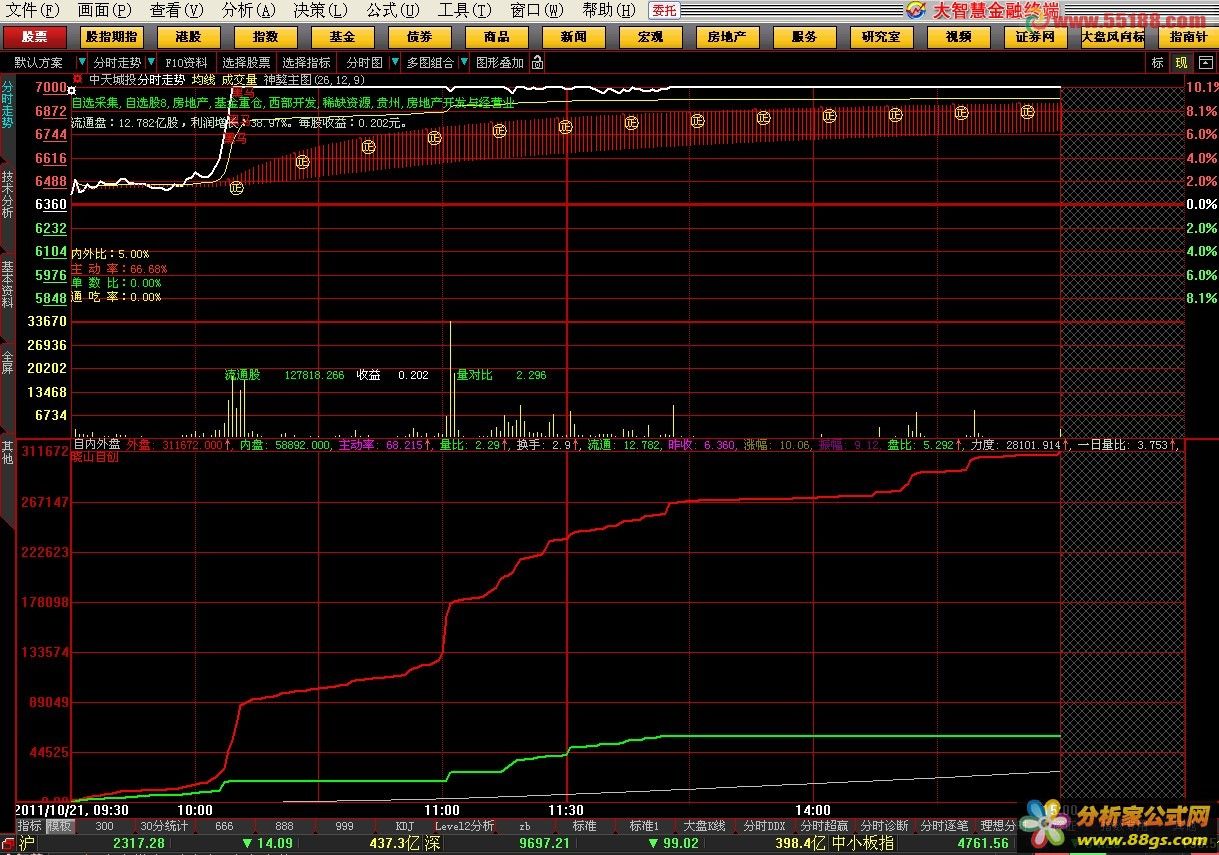Open the 新闻 section
This screenshot has width=1219, height=855.
click(x=573, y=36)
